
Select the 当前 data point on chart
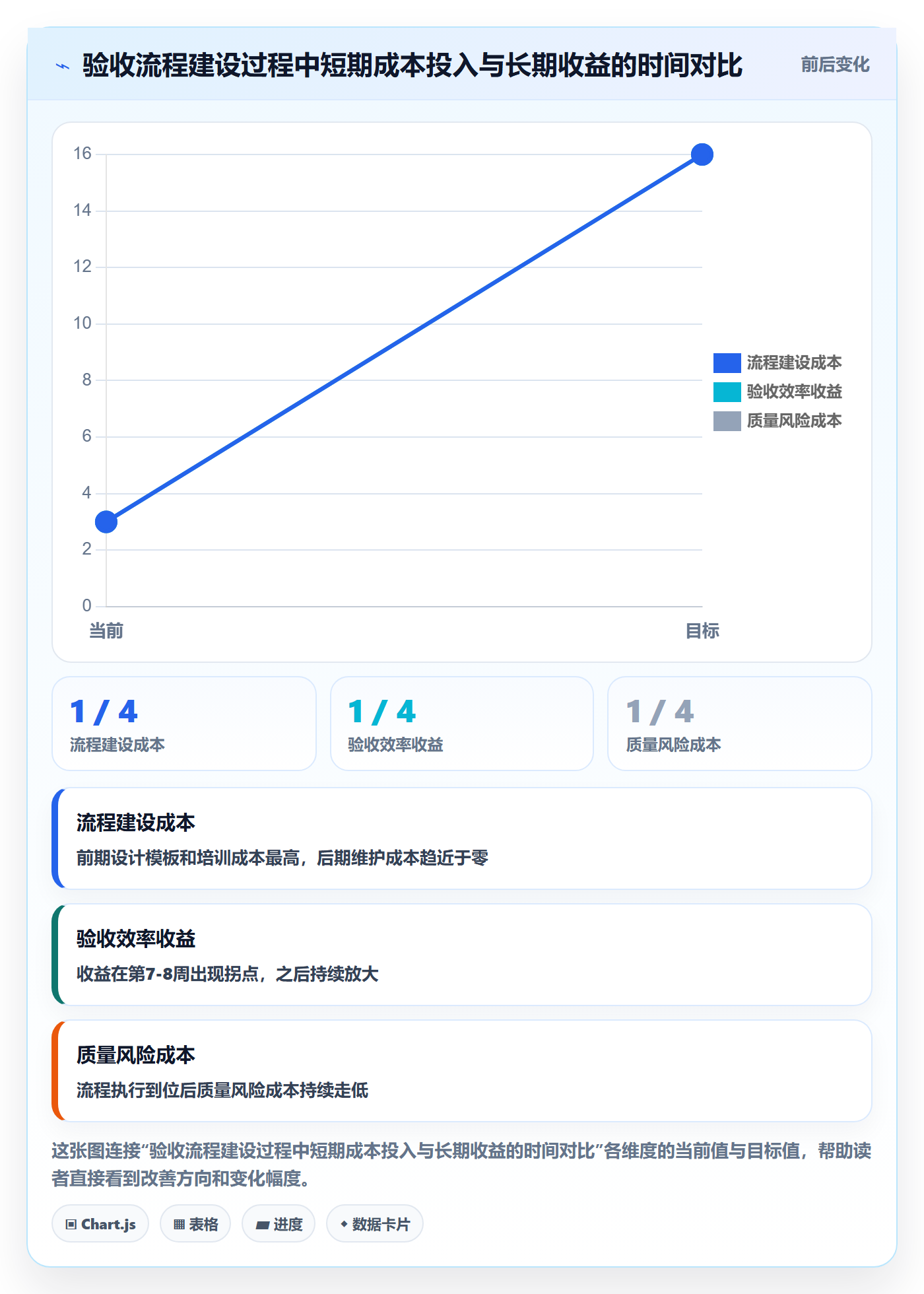click(x=106, y=522)
